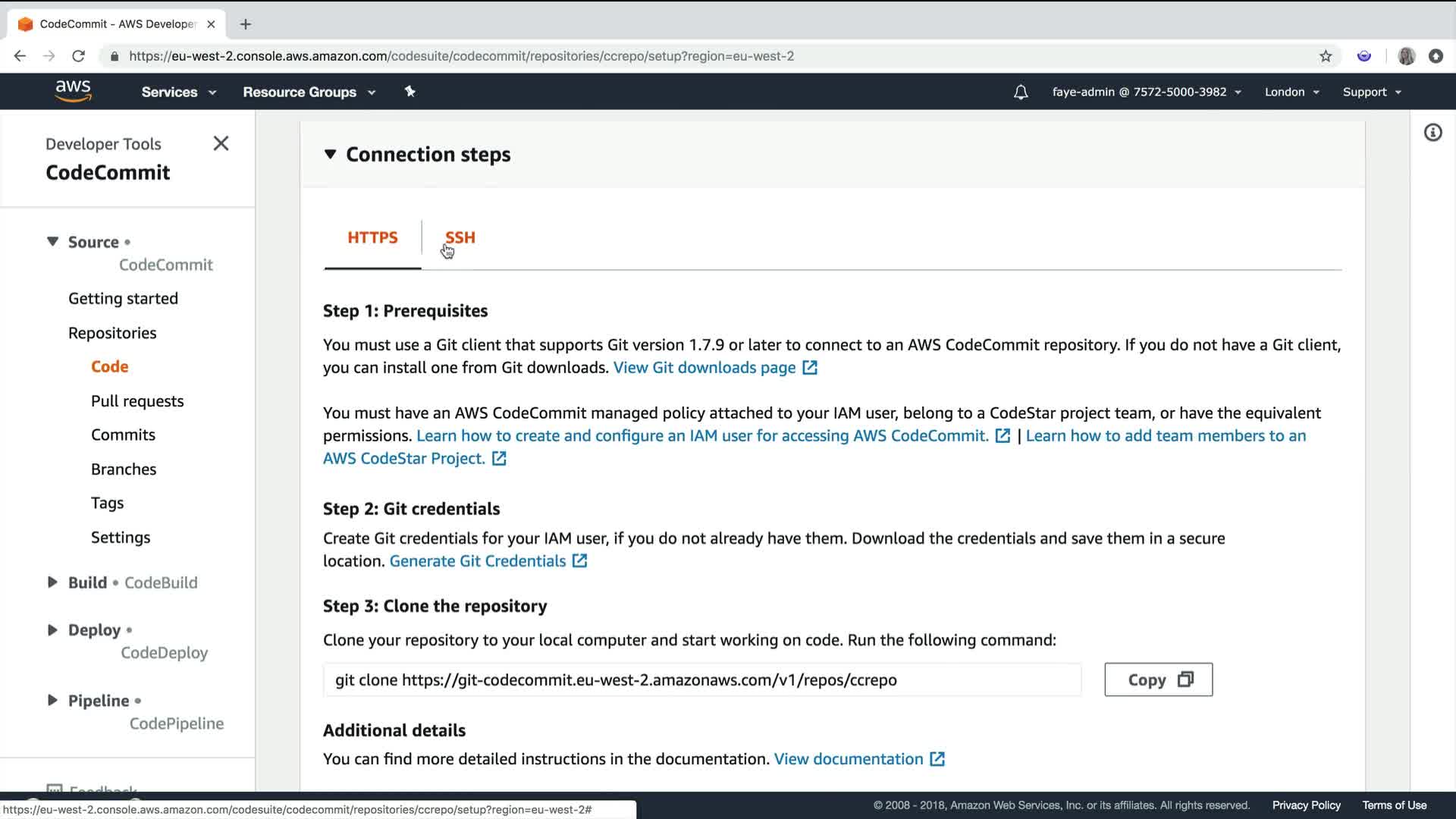Click the AWS logo home icon
The width and height of the screenshot is (1456, 819).
tap(73, 91)
